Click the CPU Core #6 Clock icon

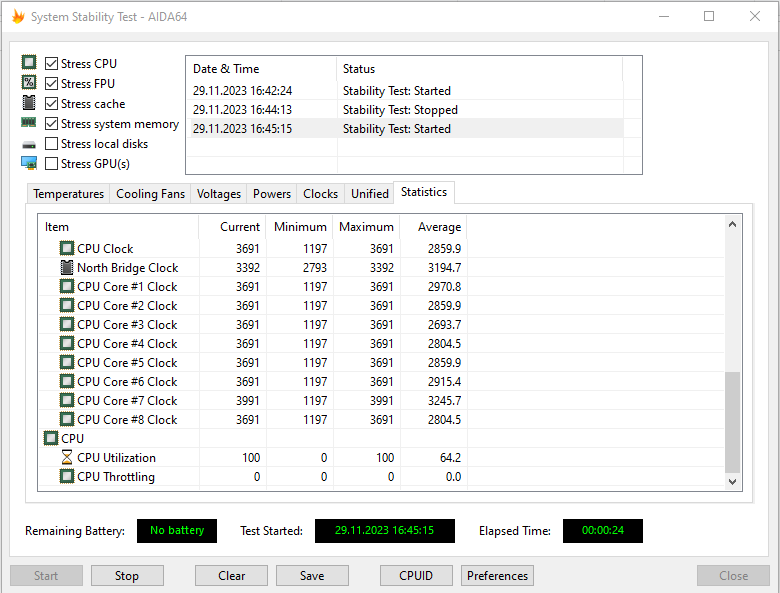point(67,381)
